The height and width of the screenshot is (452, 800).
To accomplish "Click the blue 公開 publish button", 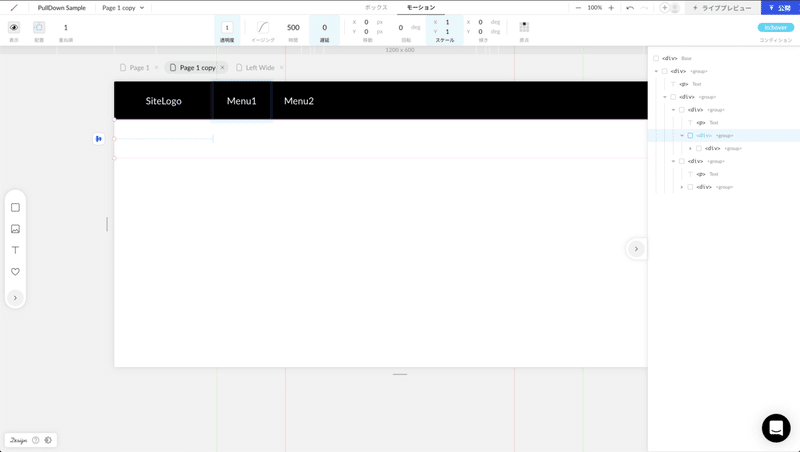I will coord(780,8).
